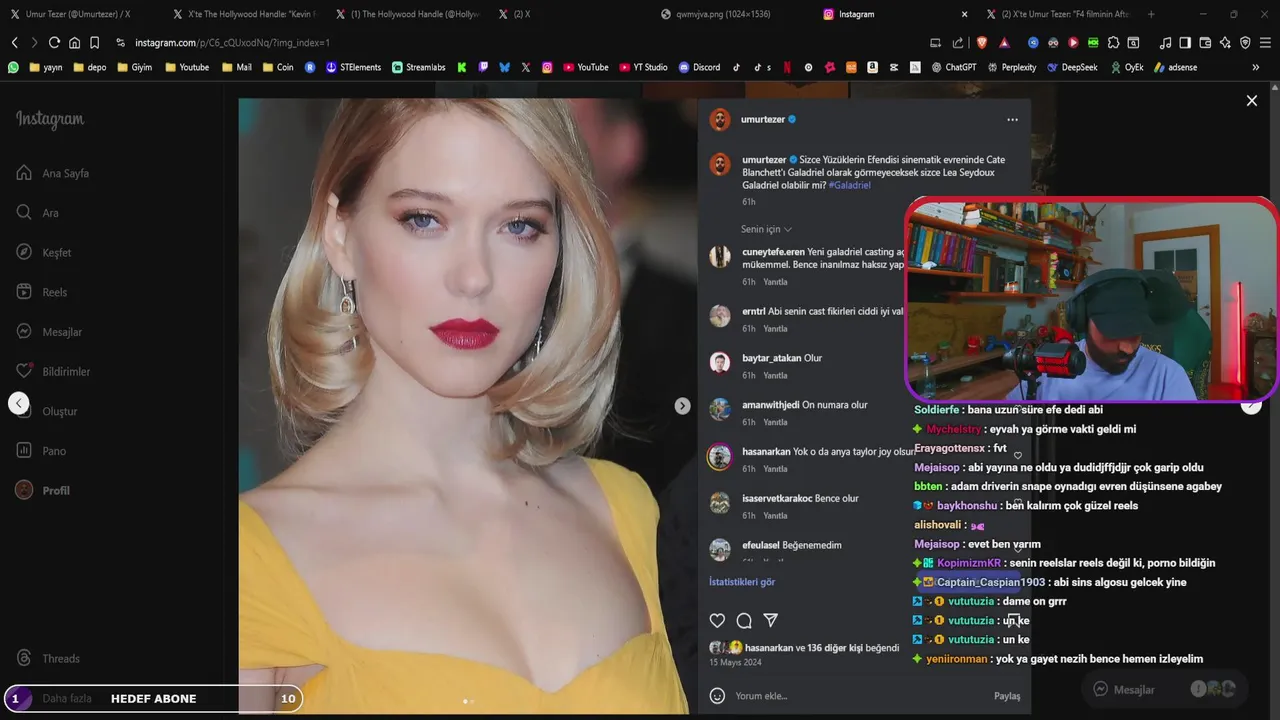Open Ana Sayfa in Instagram sidebar

coord(53,173)
